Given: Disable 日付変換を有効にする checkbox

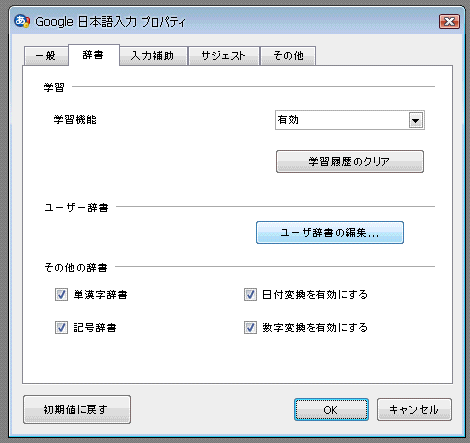Looking at the screenshot, I should click(x=250, y=295).
